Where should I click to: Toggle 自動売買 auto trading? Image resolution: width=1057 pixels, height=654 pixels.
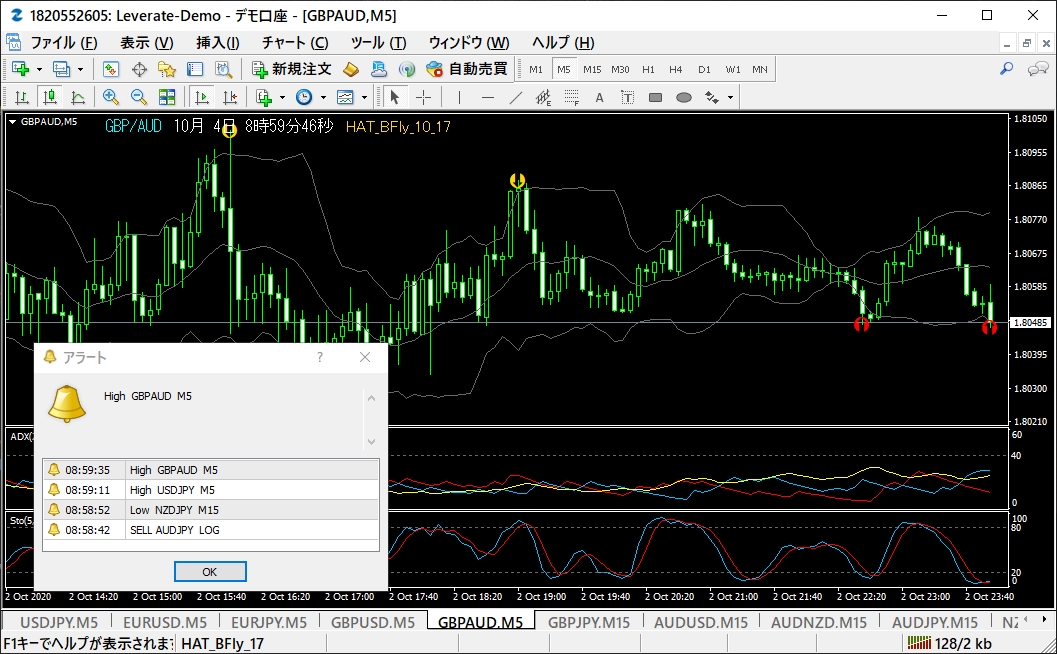467,69
